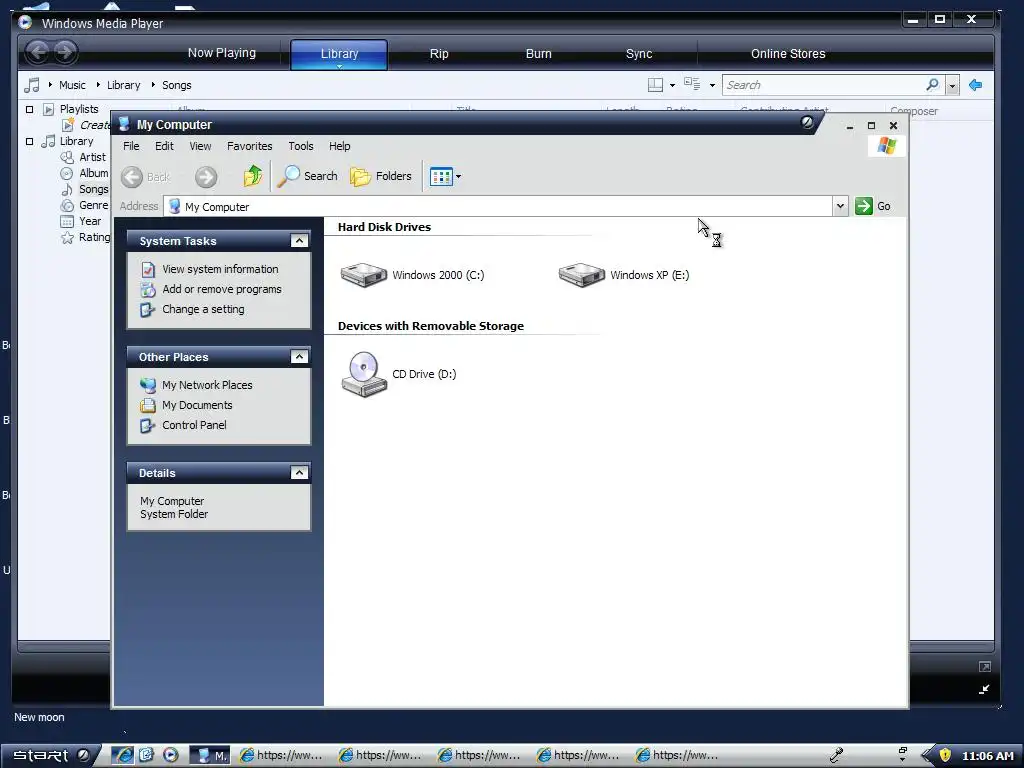Open My Network Places link
The image size is (1024, 768).
coord(207,385)
